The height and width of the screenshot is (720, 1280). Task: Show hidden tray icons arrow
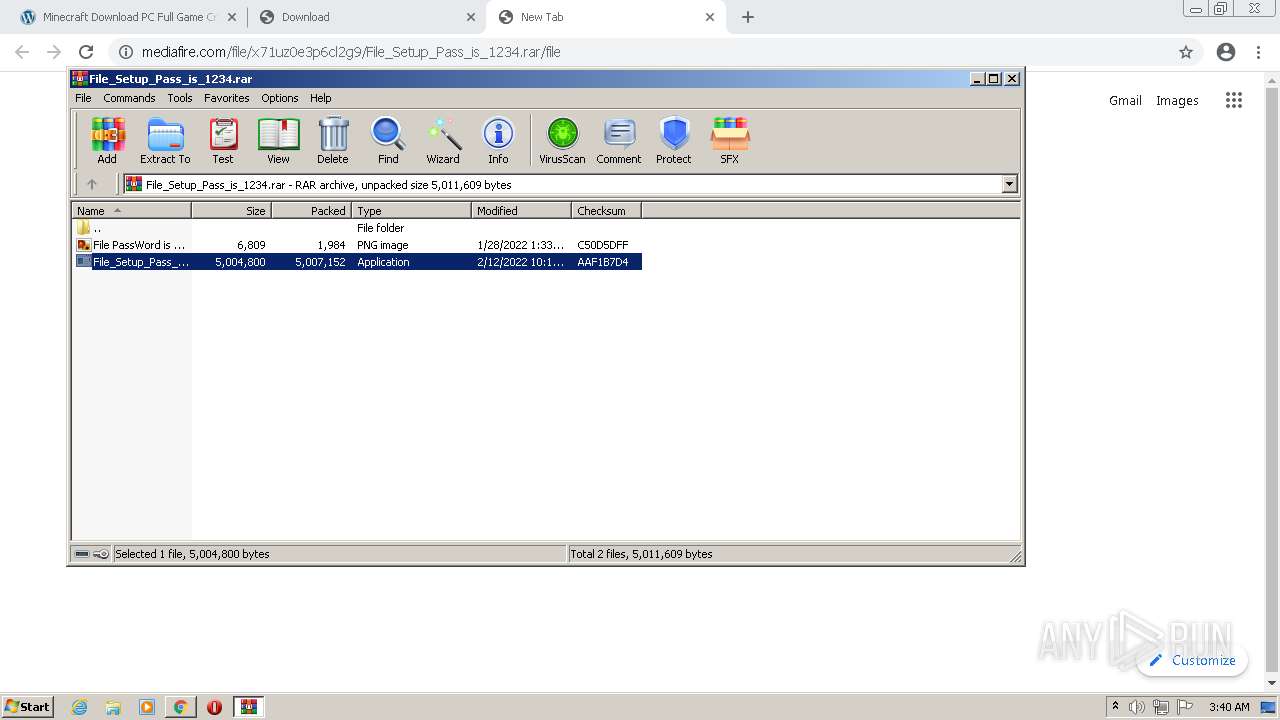point(1115,706)
